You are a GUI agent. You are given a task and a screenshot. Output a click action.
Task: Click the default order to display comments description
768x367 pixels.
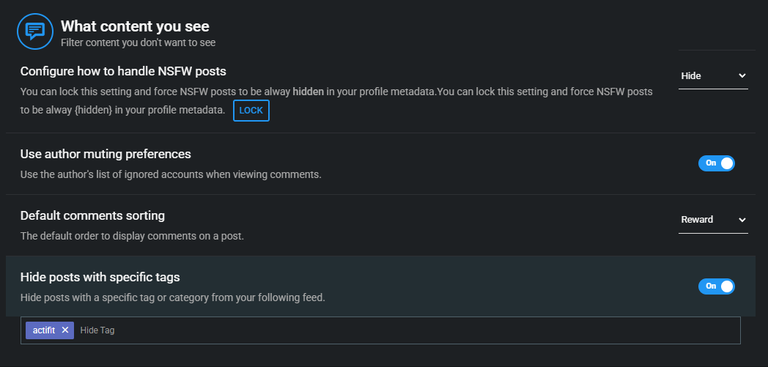point(132,236)
